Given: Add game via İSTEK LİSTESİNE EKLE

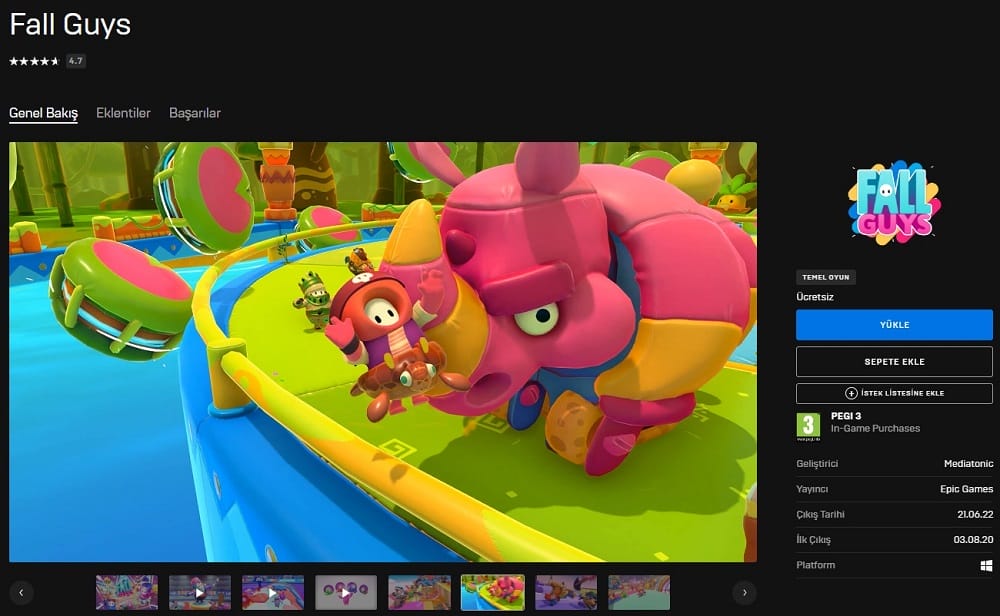Looking at the screenshot, I should click(x=894, y=393).
